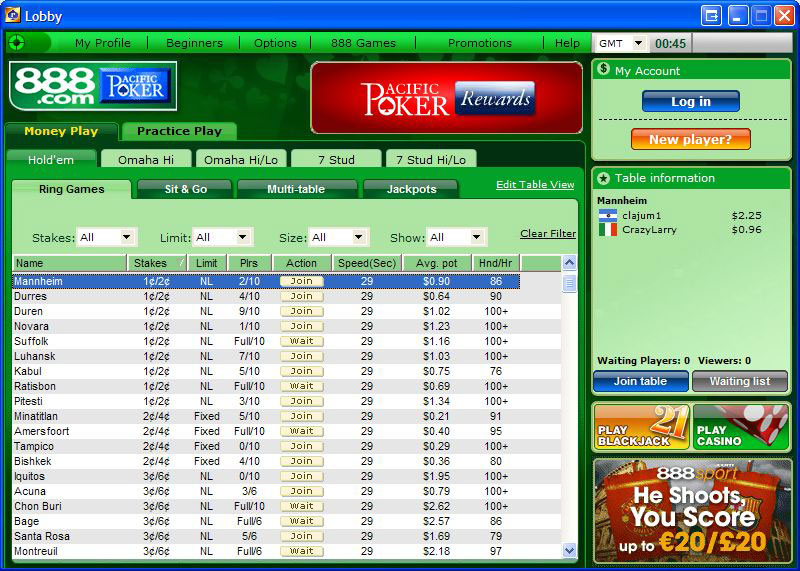
Task: Switch to the Practice Play tab
Action: [179, 131]
